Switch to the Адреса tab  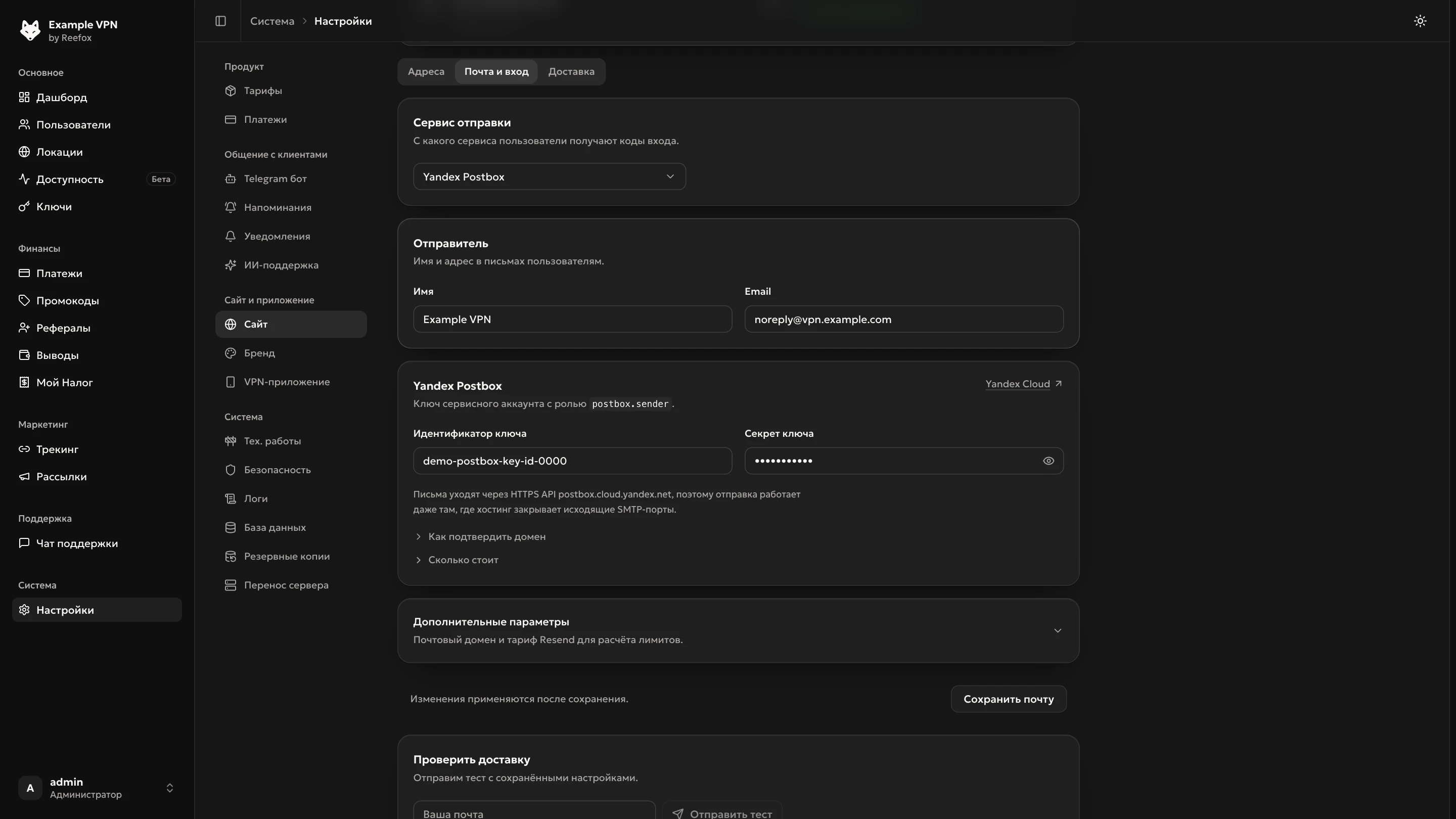426,72
